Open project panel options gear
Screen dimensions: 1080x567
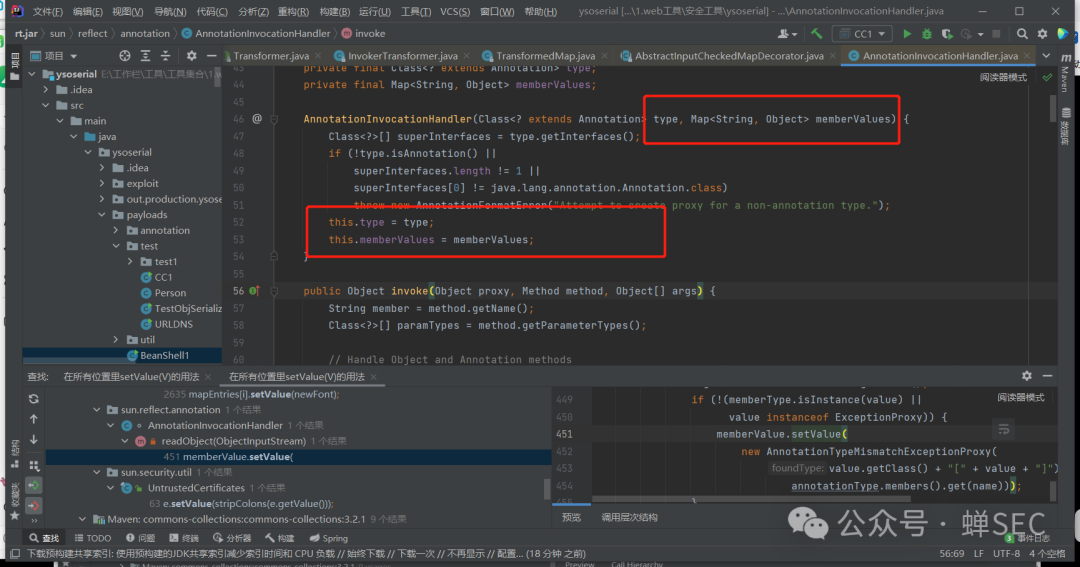pyautogui.click(x=191, y=56)
